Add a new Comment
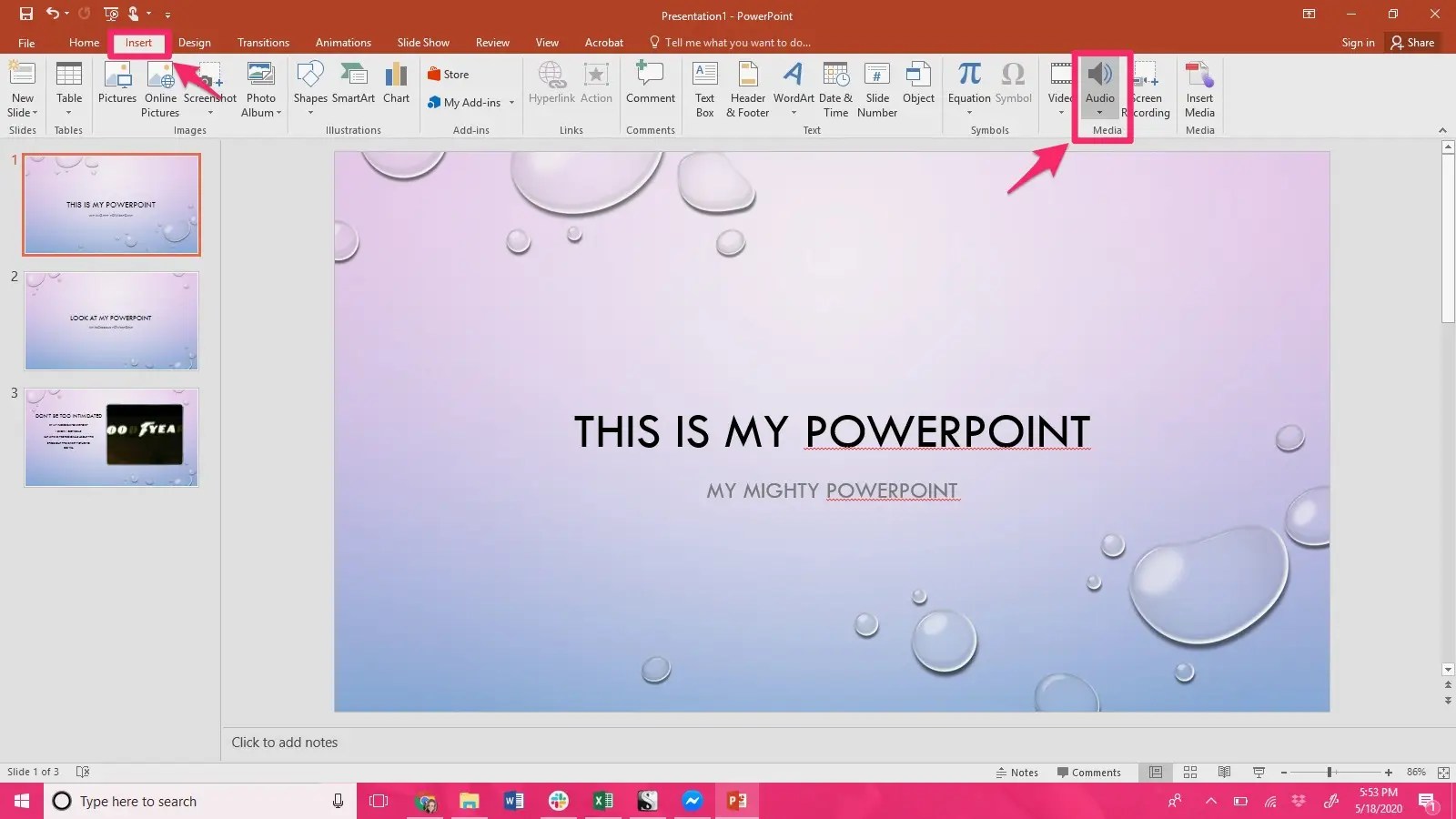This screenshot has width=1456, height=819. point(650,82)
